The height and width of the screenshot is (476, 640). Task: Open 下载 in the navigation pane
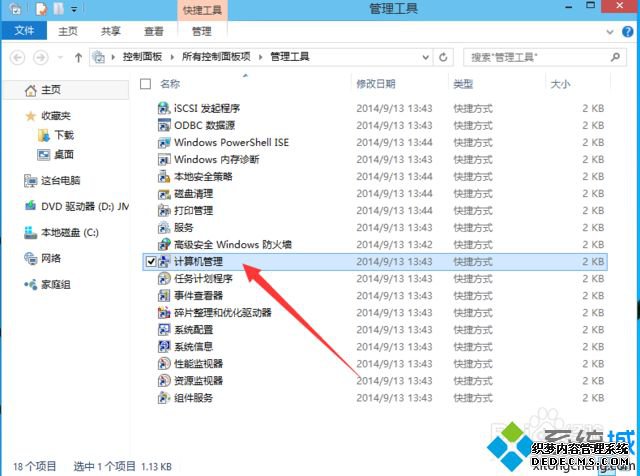click(64, 135)
